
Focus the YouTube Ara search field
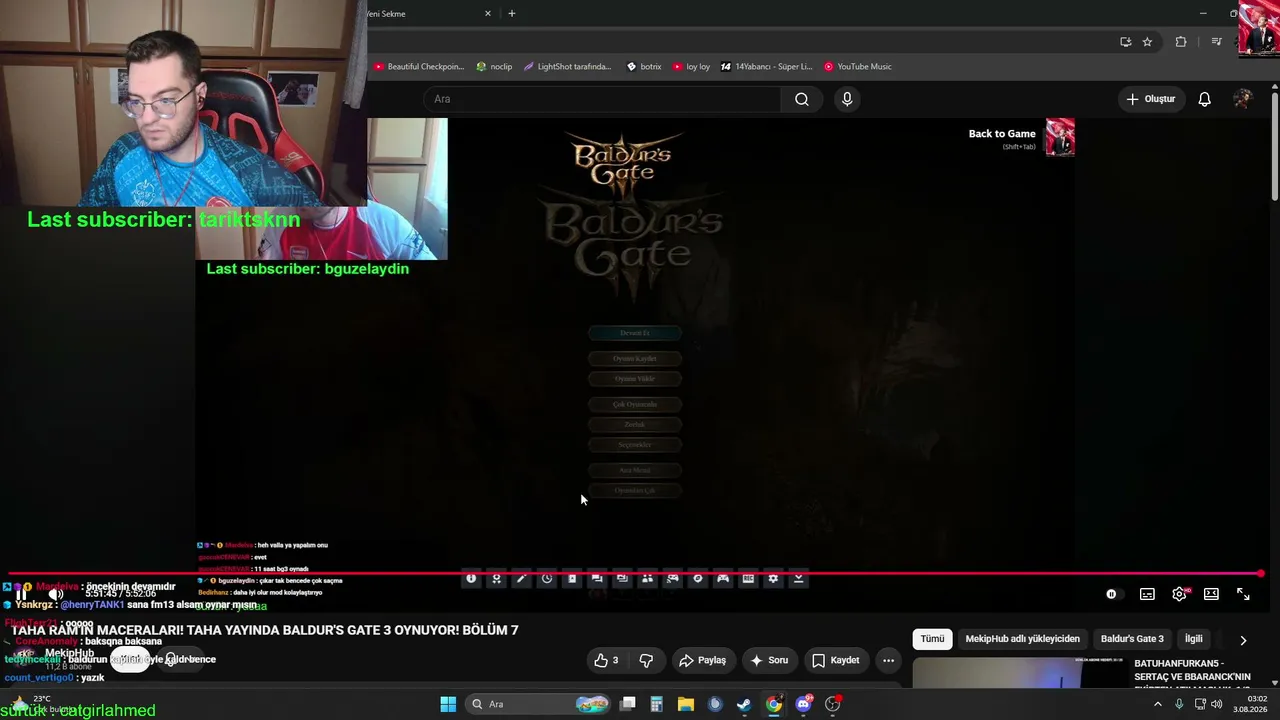click(x=602, y=99)
